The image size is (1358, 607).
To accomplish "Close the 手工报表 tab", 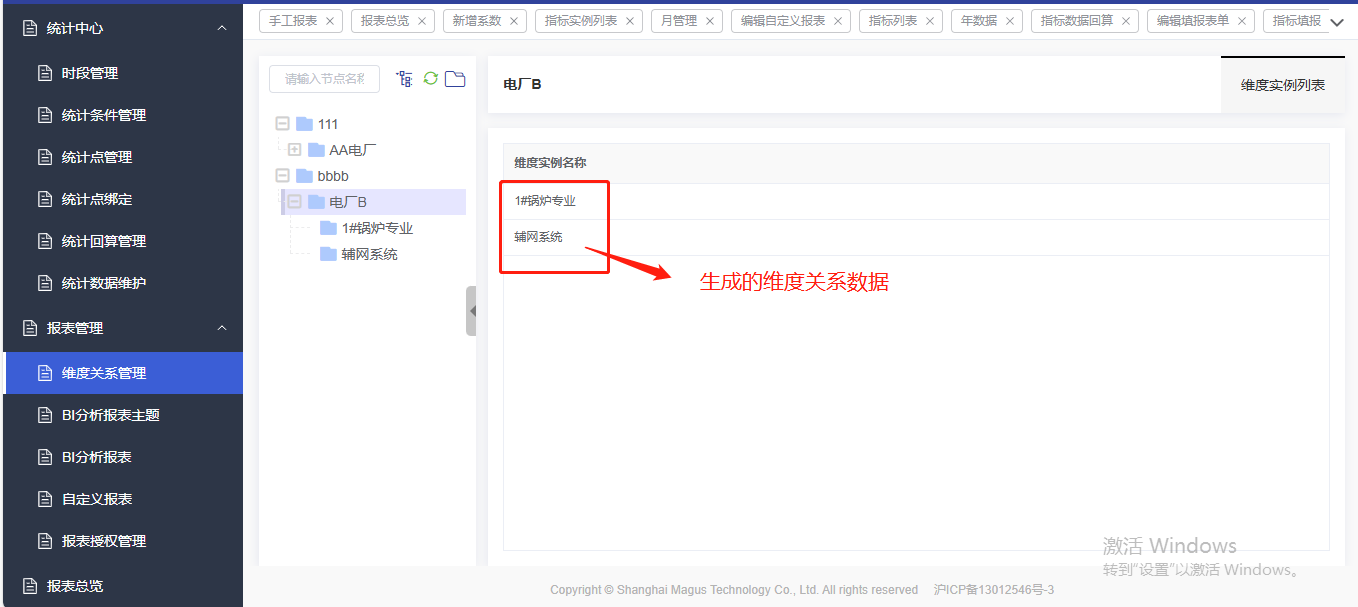I will pos(330,21).
